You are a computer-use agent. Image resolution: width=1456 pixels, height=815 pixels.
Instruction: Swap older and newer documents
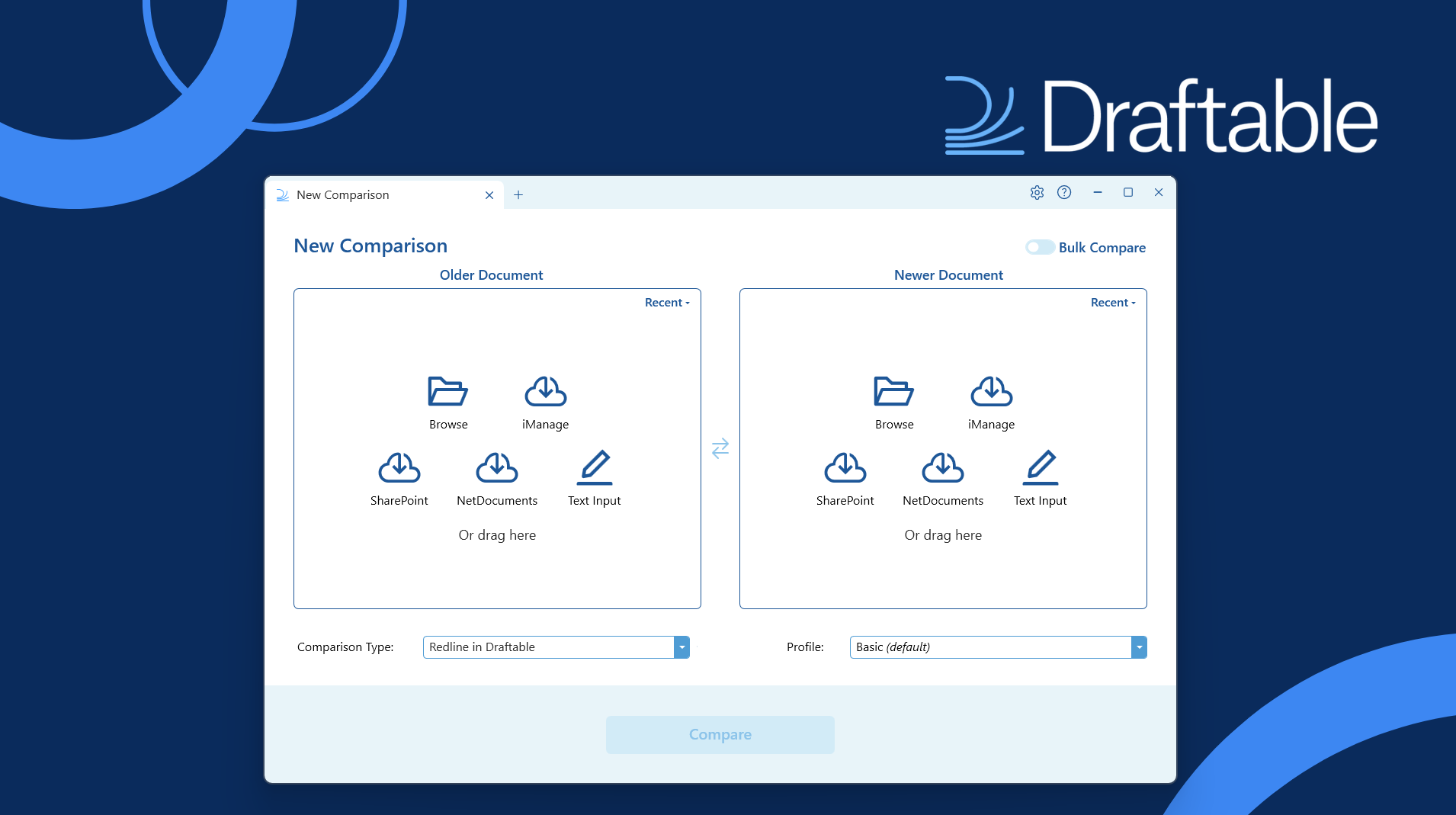click(x=720, y=448)
